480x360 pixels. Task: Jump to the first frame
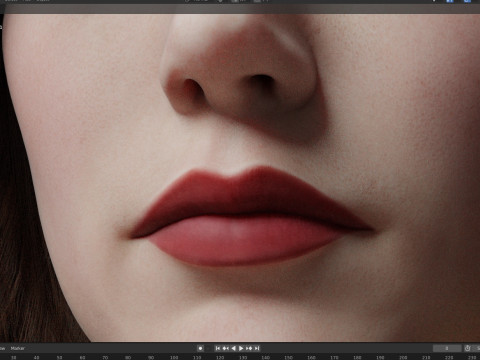click(x=218, y=348)
